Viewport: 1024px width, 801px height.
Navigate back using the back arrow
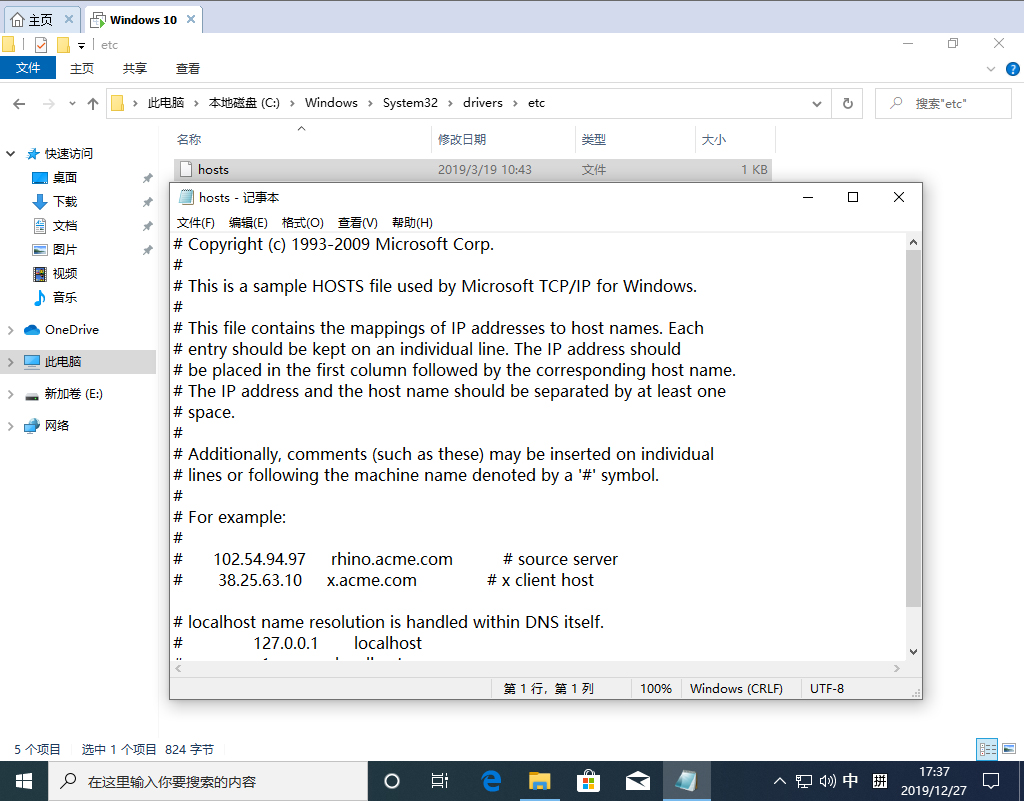[18, 102]
